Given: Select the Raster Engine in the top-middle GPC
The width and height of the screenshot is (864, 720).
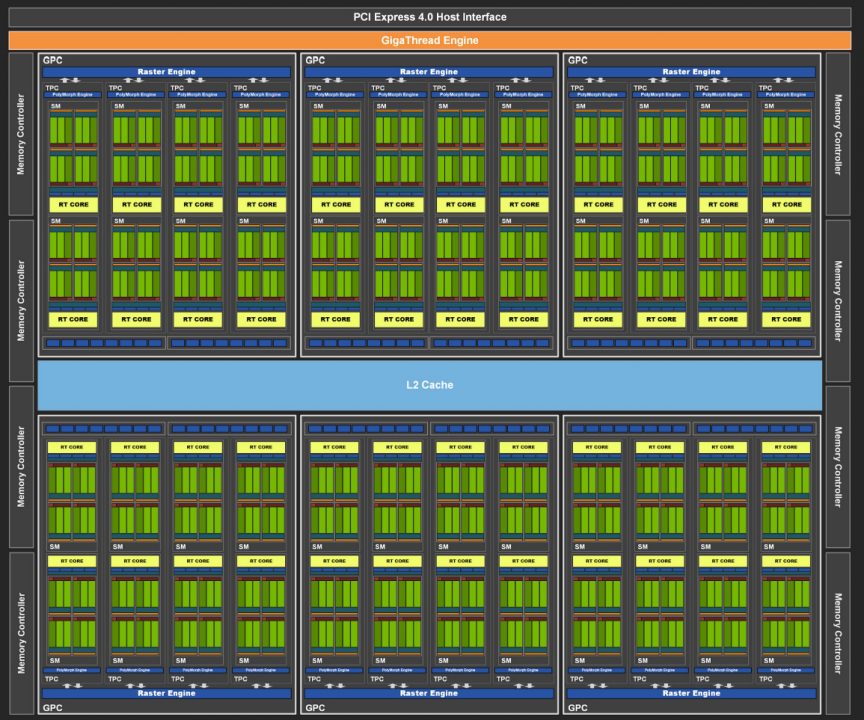Looking at the screenshot, I should click(x=429, y=72).
